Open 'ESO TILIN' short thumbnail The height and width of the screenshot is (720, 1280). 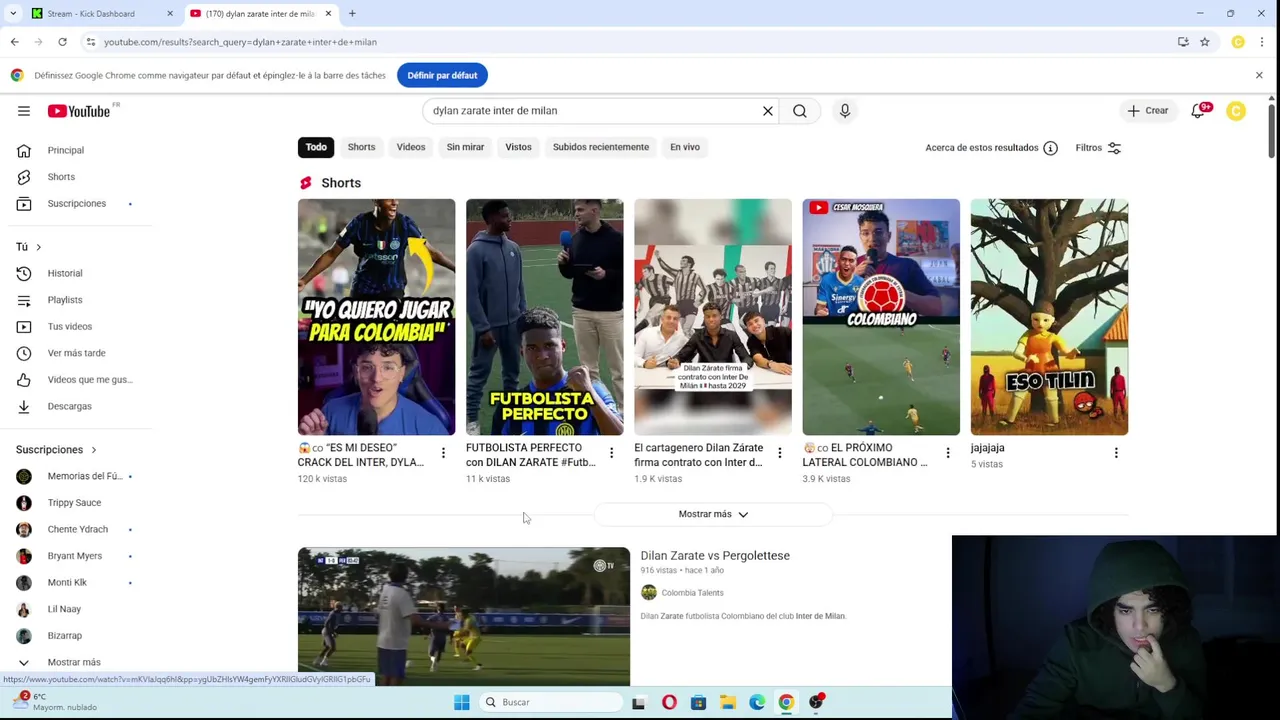(1049, 317)
